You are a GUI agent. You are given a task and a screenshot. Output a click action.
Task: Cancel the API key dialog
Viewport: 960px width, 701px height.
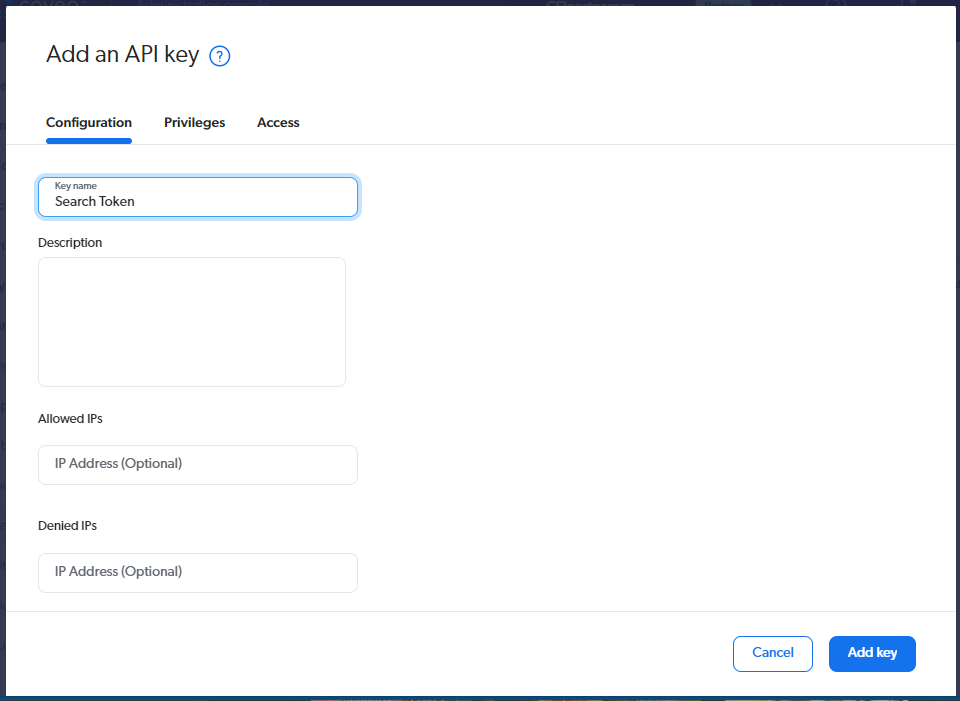click(x=773, y=654)
